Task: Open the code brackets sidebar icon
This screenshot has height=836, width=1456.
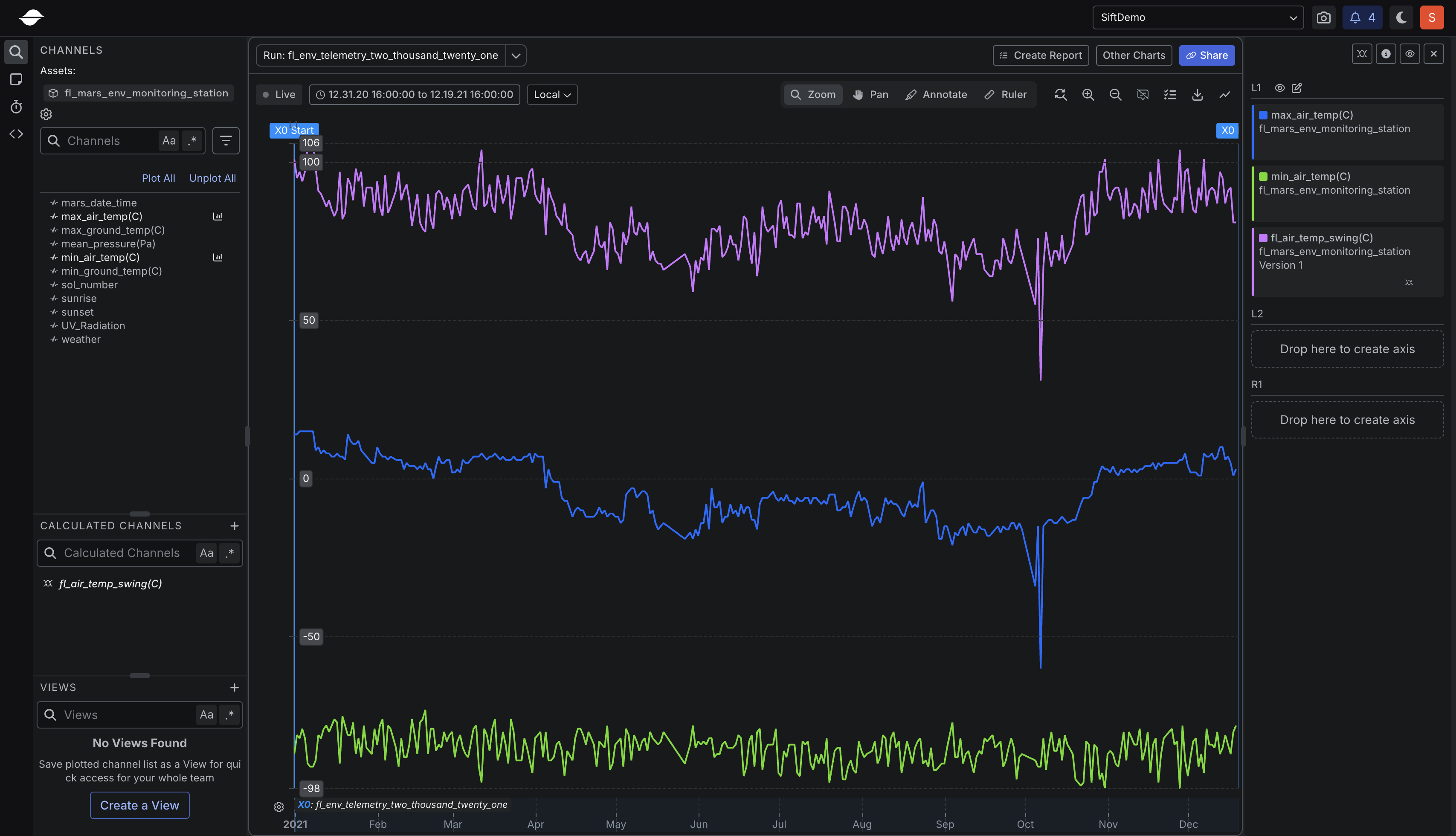Action: point(16,134)
